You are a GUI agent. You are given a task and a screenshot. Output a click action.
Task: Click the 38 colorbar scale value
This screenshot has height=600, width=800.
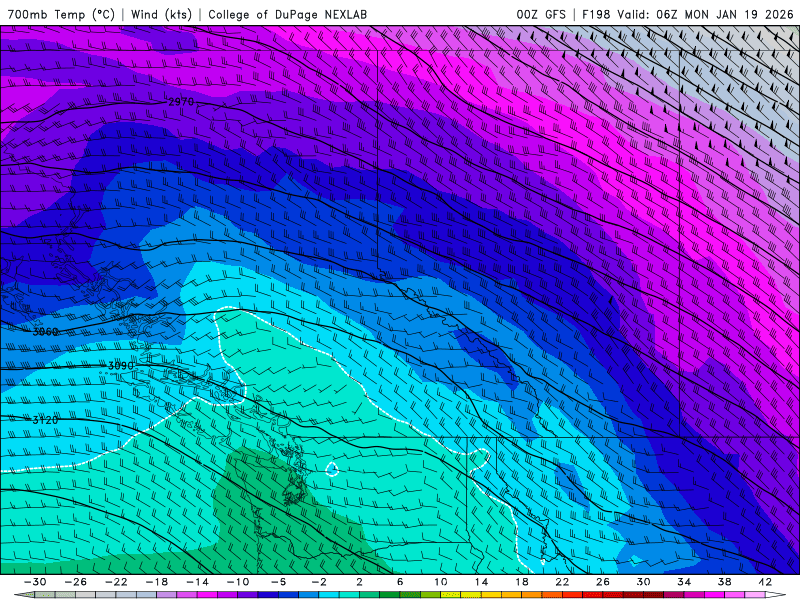click(x=724, y=582)
